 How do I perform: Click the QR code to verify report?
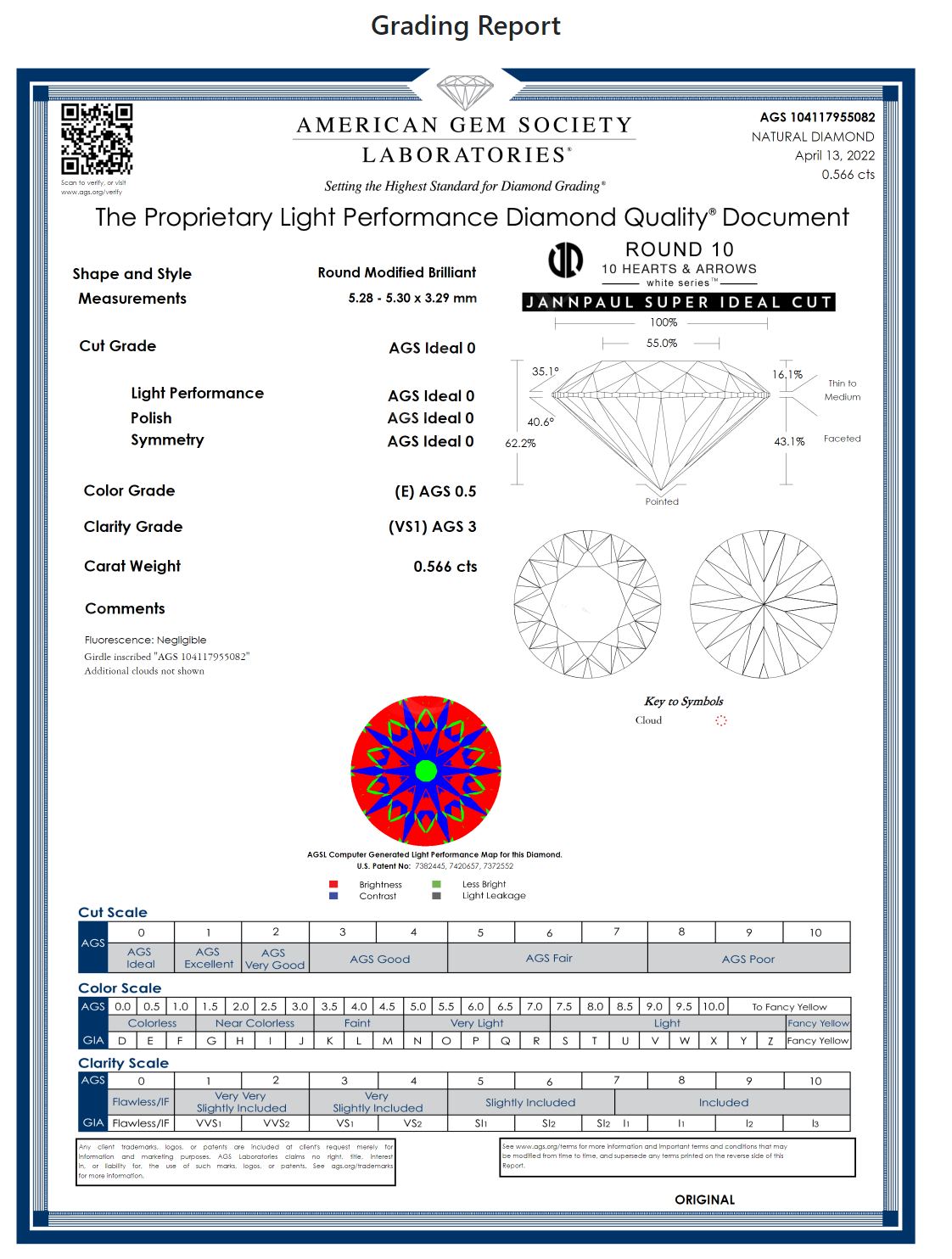(x=97, y=139)
